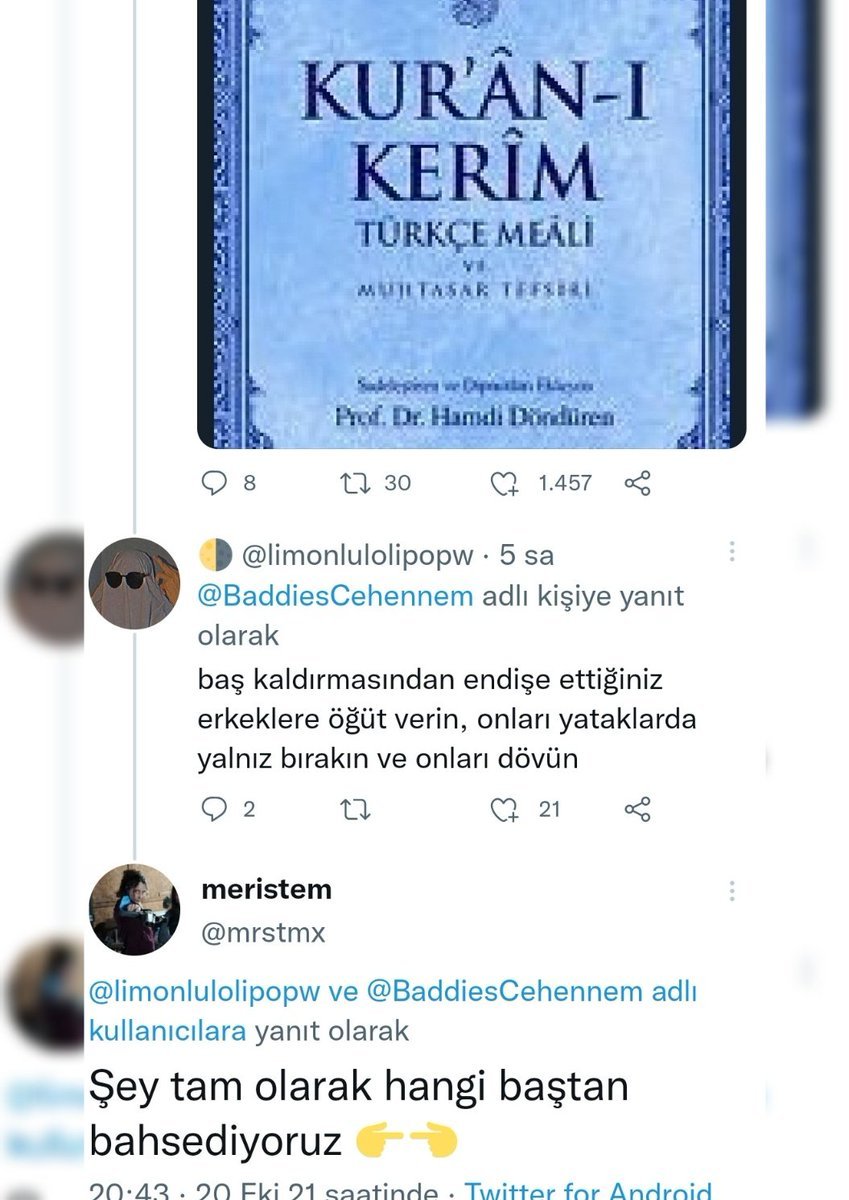Open @limonlulolipopw mention in meristem's reply
The image size is (849, 1200).
[205, 991]
